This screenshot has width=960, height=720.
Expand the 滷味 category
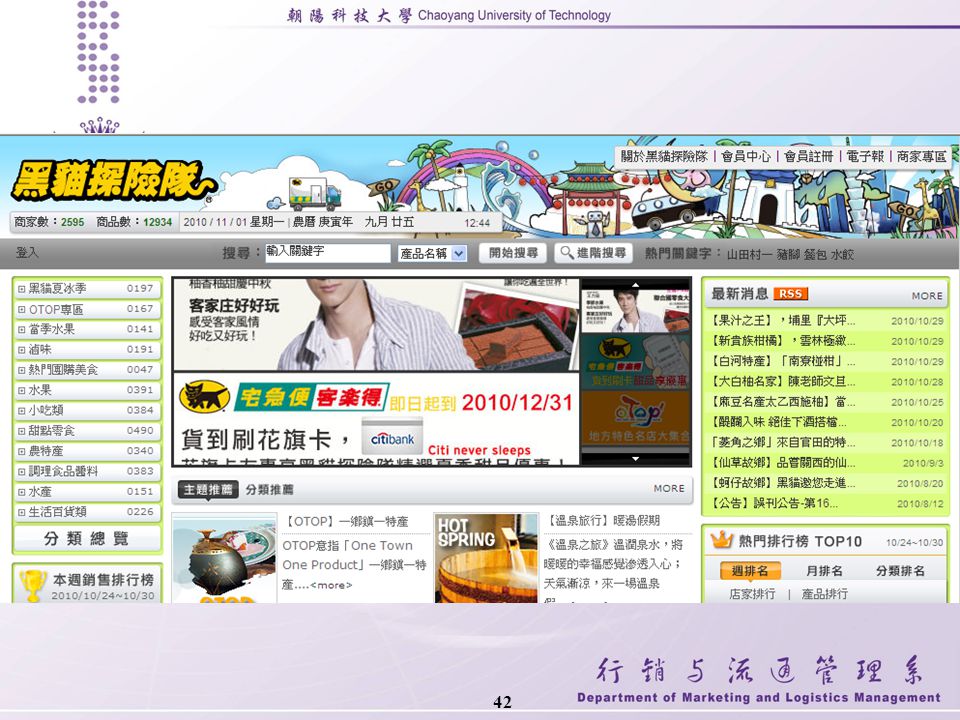click(21, 350)
